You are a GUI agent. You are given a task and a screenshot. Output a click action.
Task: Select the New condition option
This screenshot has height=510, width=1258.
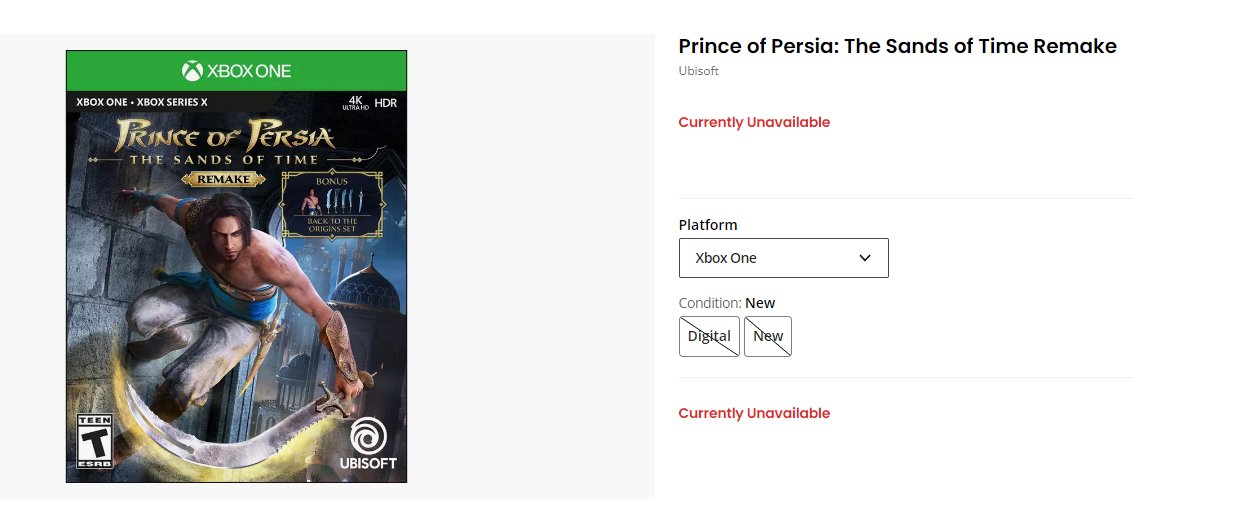(768, 337)
